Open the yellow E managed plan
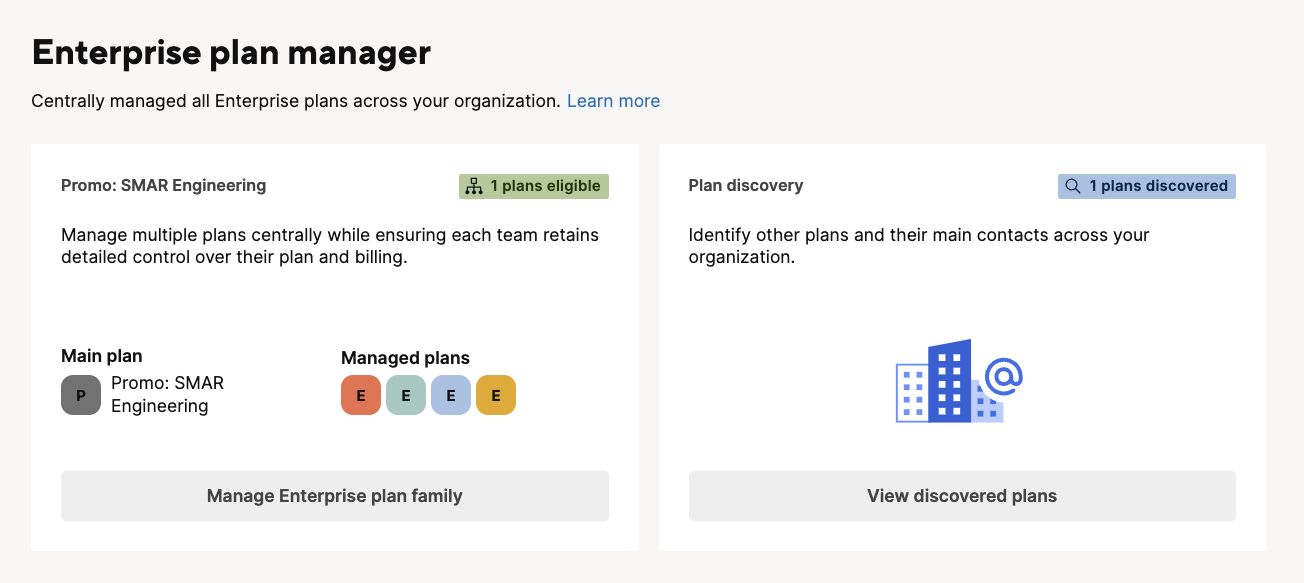Image resolution: width=1304 pixels, height=583 pixels. click(496, 395)
